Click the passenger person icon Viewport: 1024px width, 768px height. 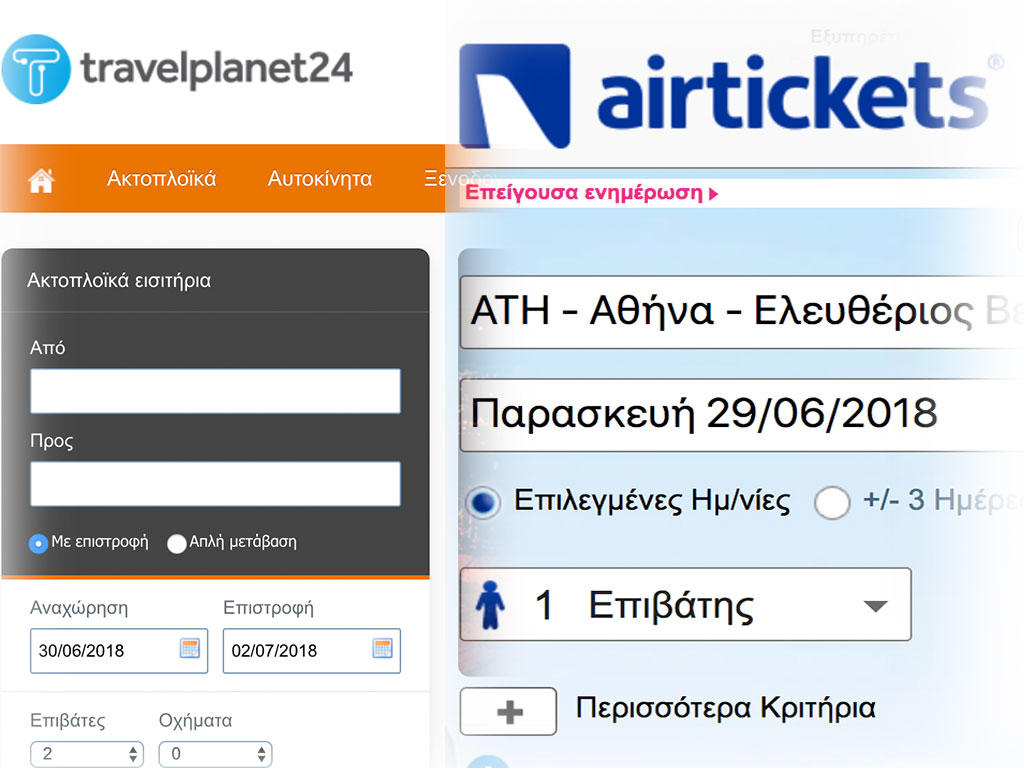490,605
